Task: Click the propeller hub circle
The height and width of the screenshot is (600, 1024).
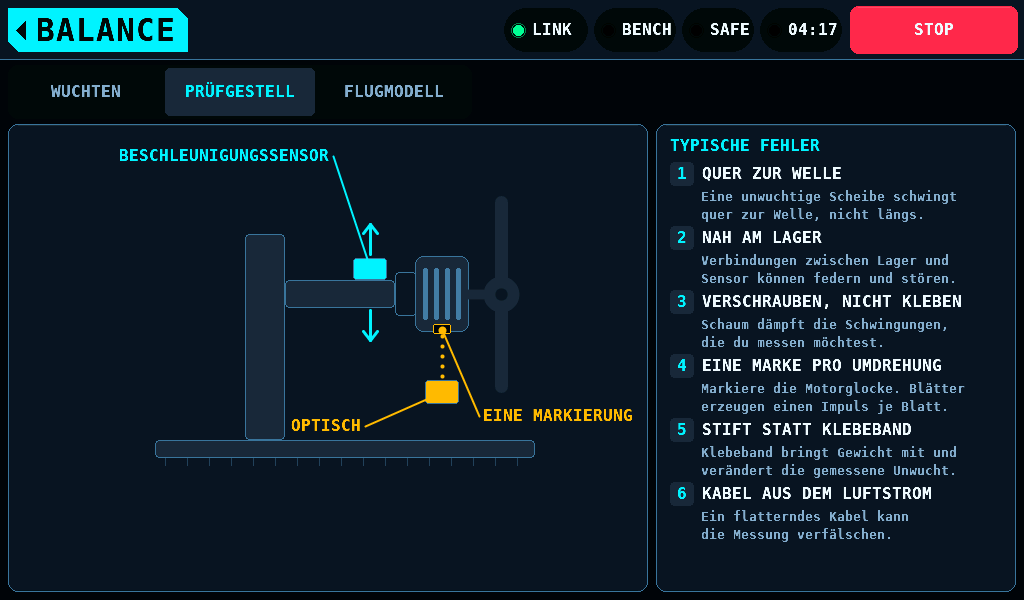Action: (502, 294)
